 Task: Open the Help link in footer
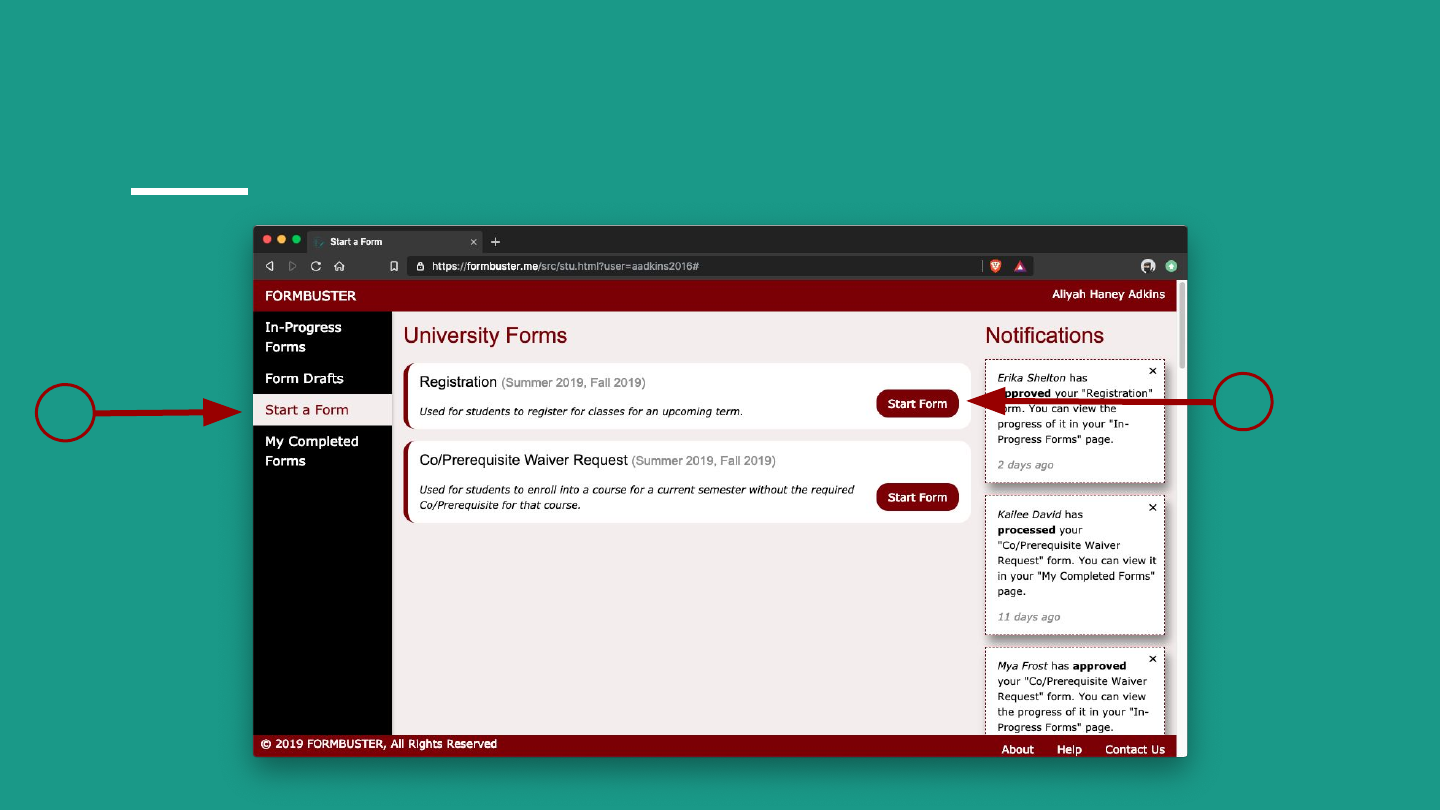tap(1069, 749)
